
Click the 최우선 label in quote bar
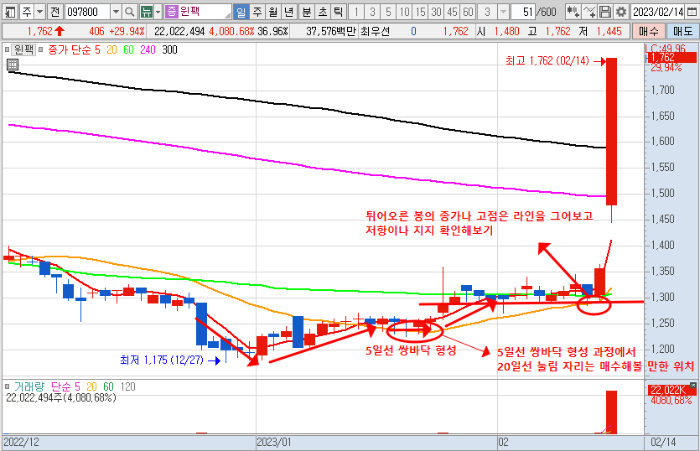(x=375, y=31)
